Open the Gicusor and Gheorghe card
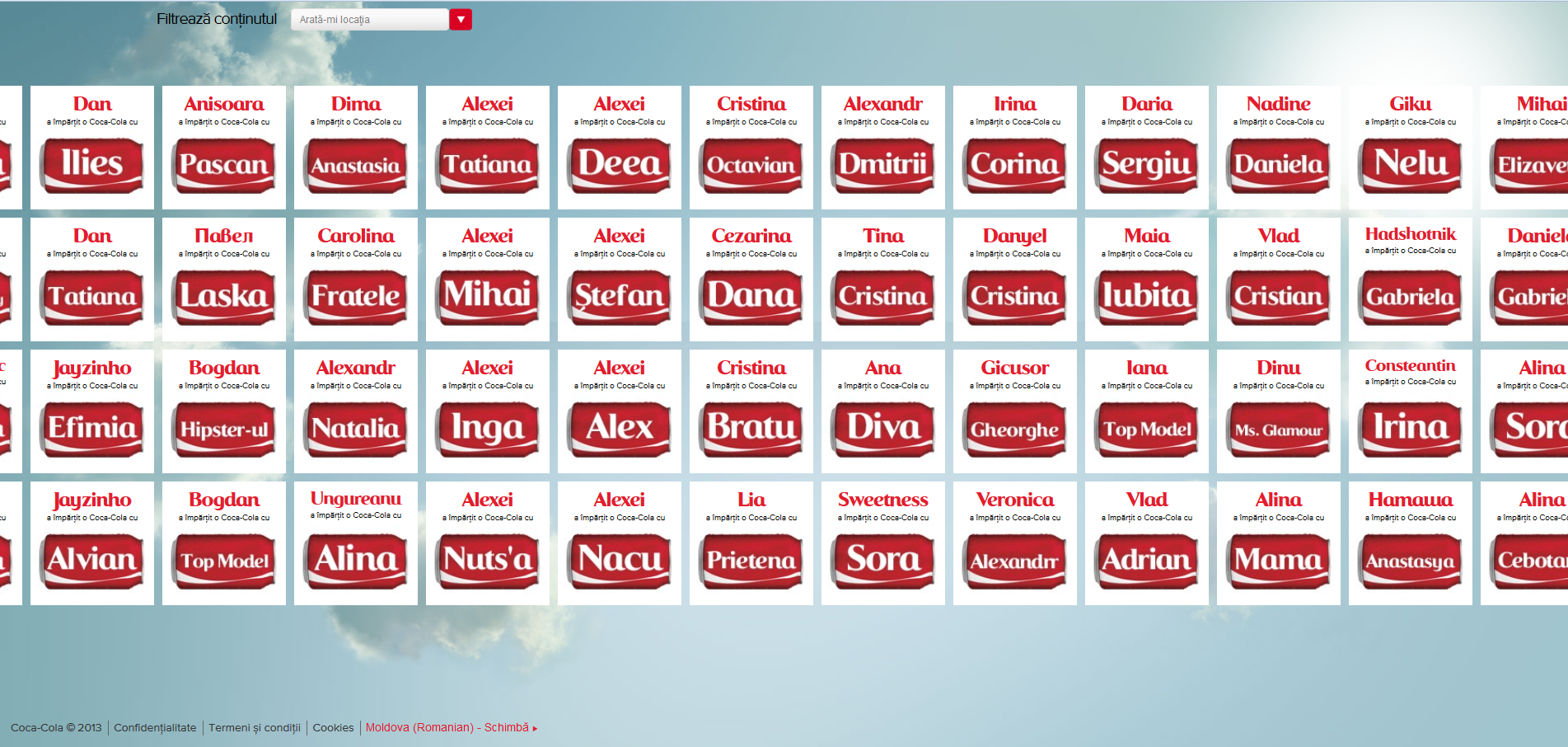The width and height of the screenshot is (1568, 747). coord(1015,411)
